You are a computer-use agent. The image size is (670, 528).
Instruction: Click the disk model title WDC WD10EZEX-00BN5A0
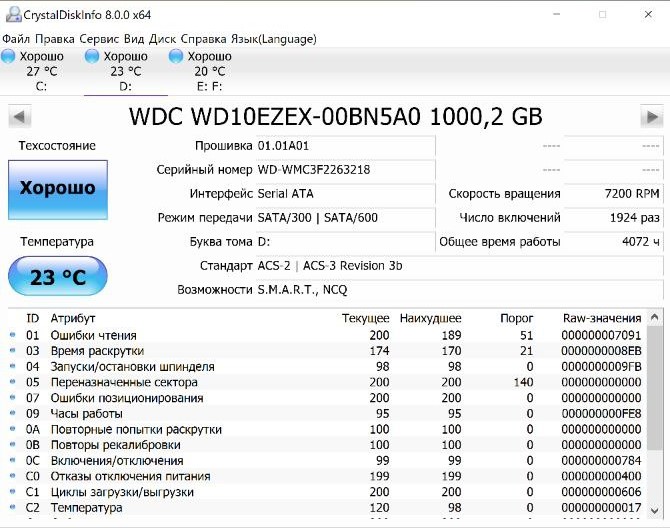click(336, 117)
